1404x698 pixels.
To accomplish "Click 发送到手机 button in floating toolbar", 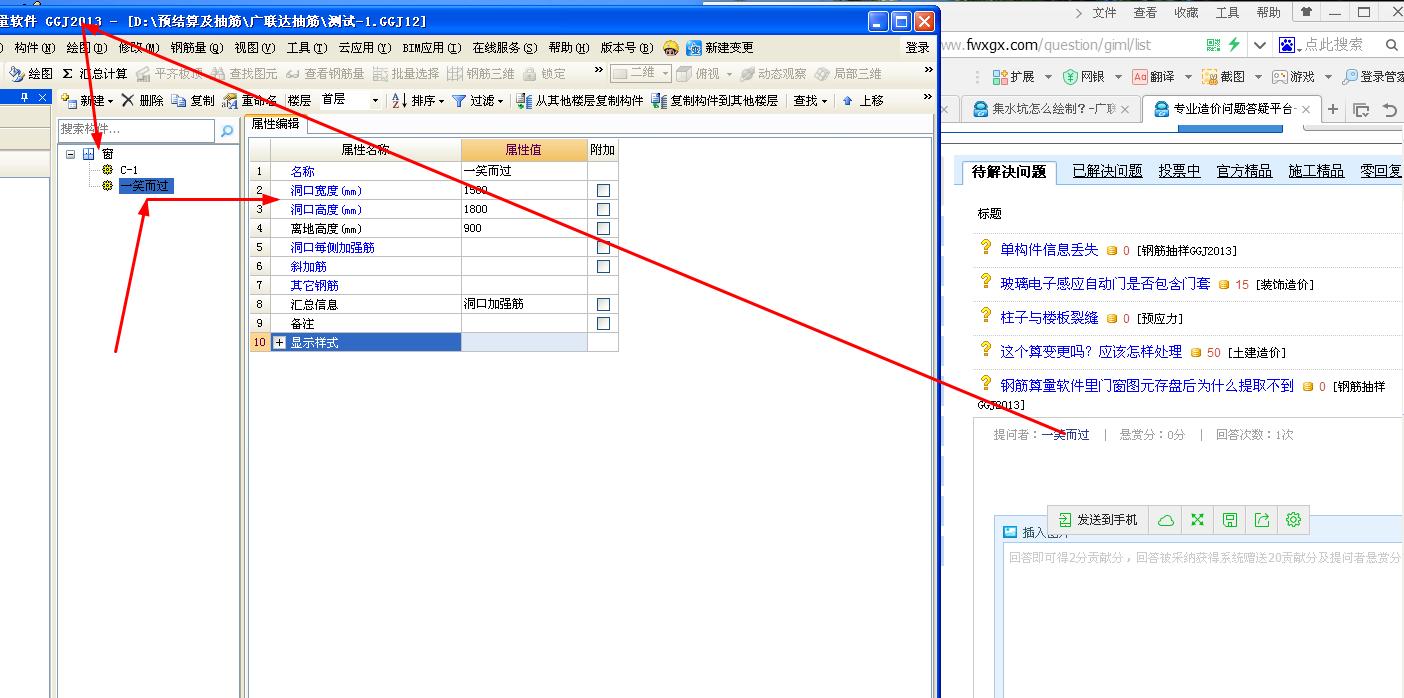I will pyautogui.click(x=1098, y=520).
